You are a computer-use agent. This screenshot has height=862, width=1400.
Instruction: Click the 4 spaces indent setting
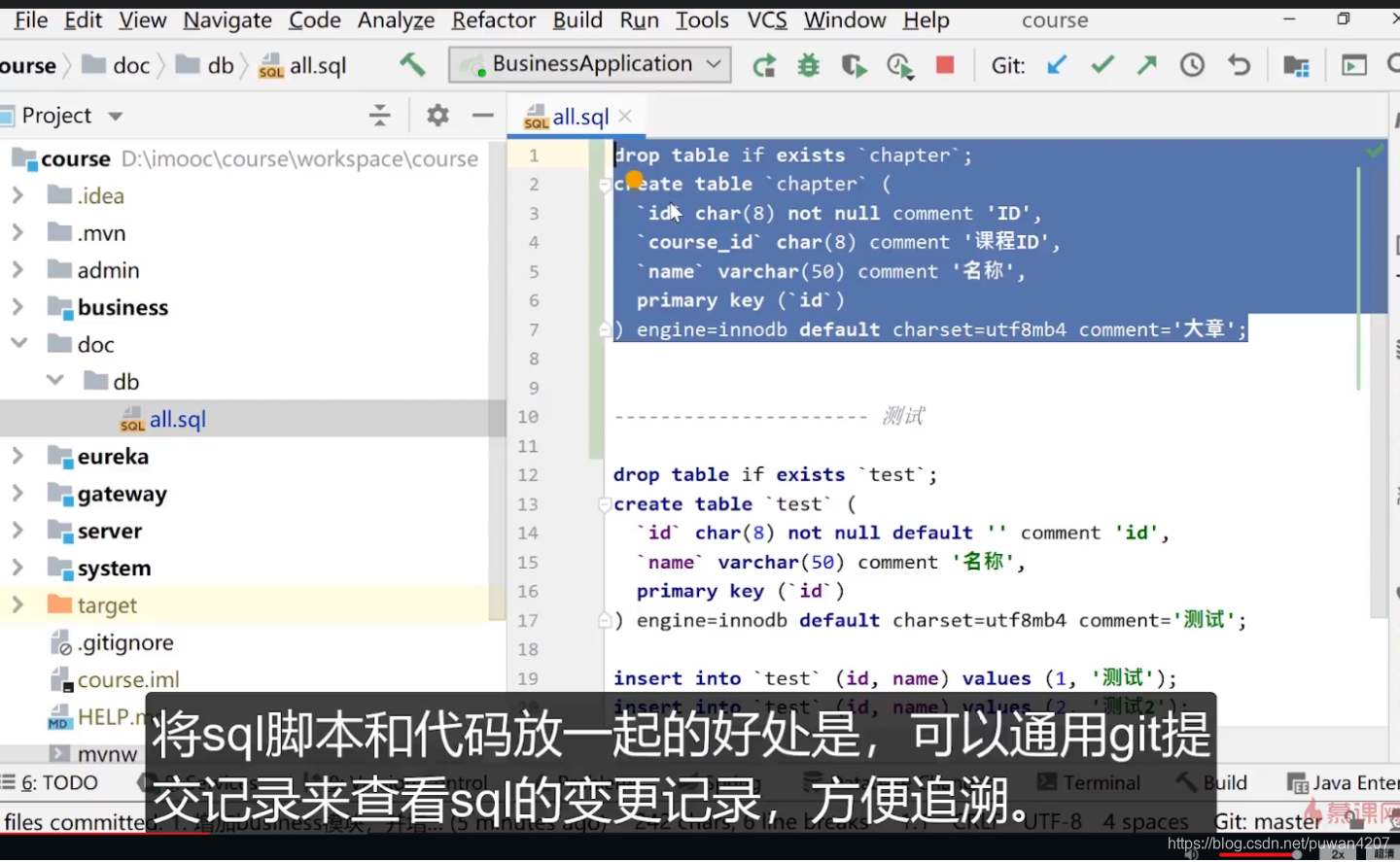coord(1145,822)
